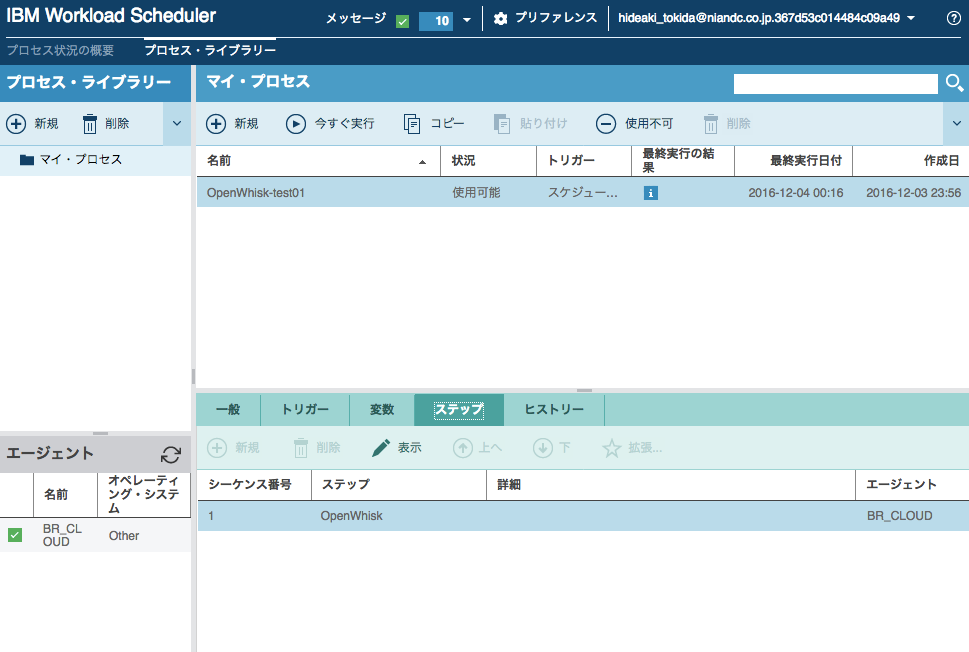Click the BR_CLOUD agent cell in steps table
Screen dimensions: 969x652
click(x=899, y=516)
